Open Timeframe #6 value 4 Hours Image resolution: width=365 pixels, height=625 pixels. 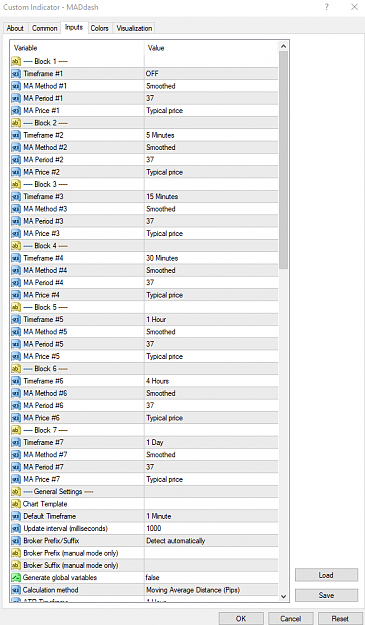click(211, 381)
